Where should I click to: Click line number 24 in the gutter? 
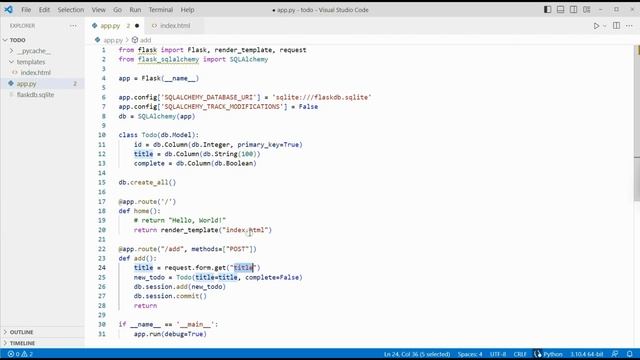coord(102,268)
